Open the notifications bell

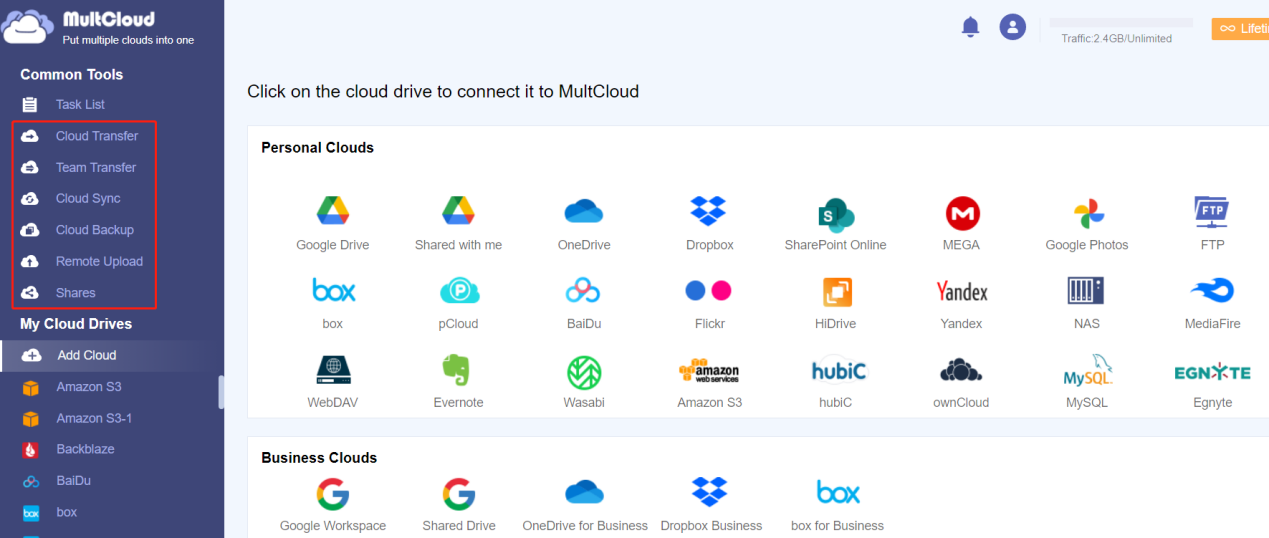(x=970, y=27)
